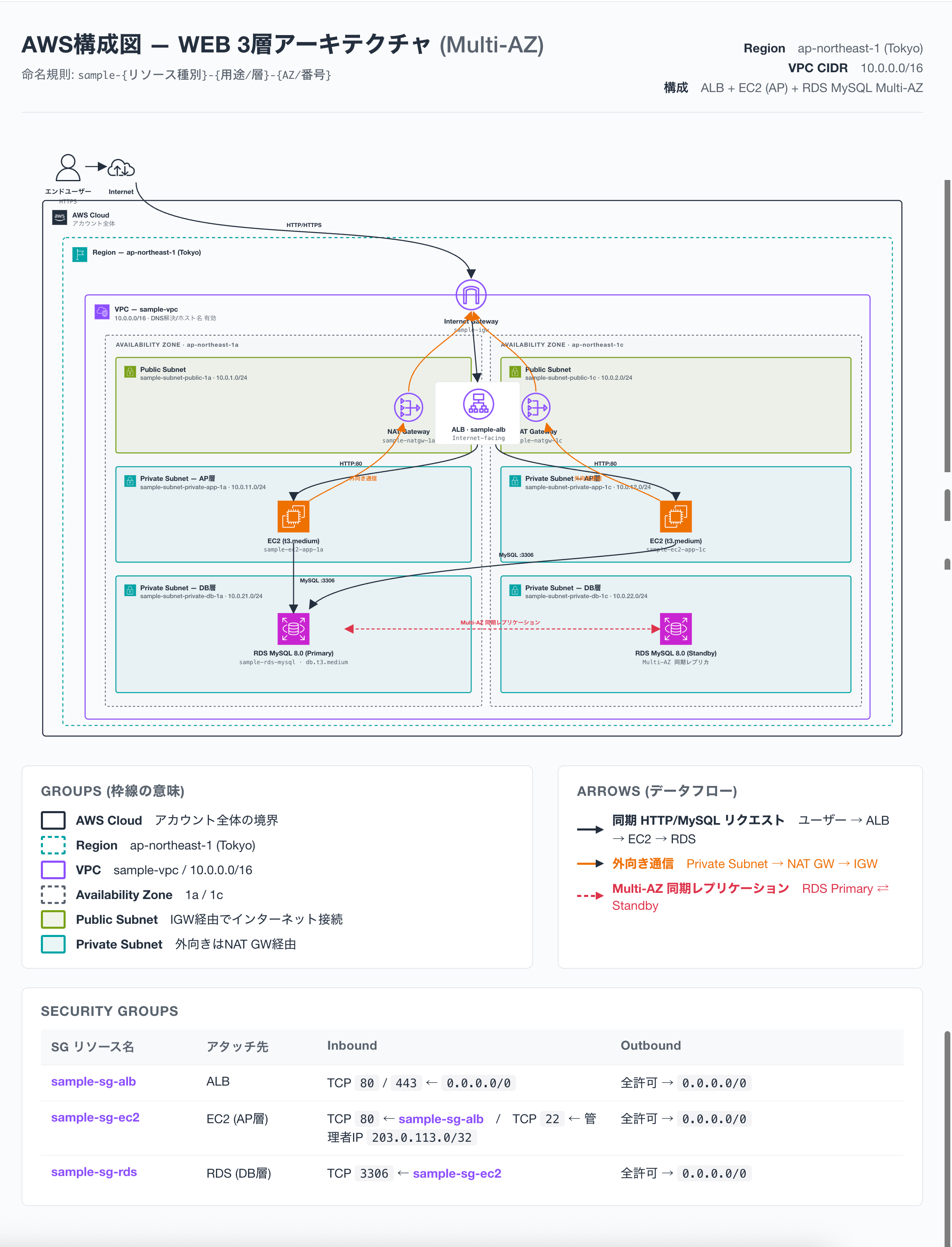952x1247 pixels.
Task: Click the Inbound column header
Action: click(x=352, y=1045)
